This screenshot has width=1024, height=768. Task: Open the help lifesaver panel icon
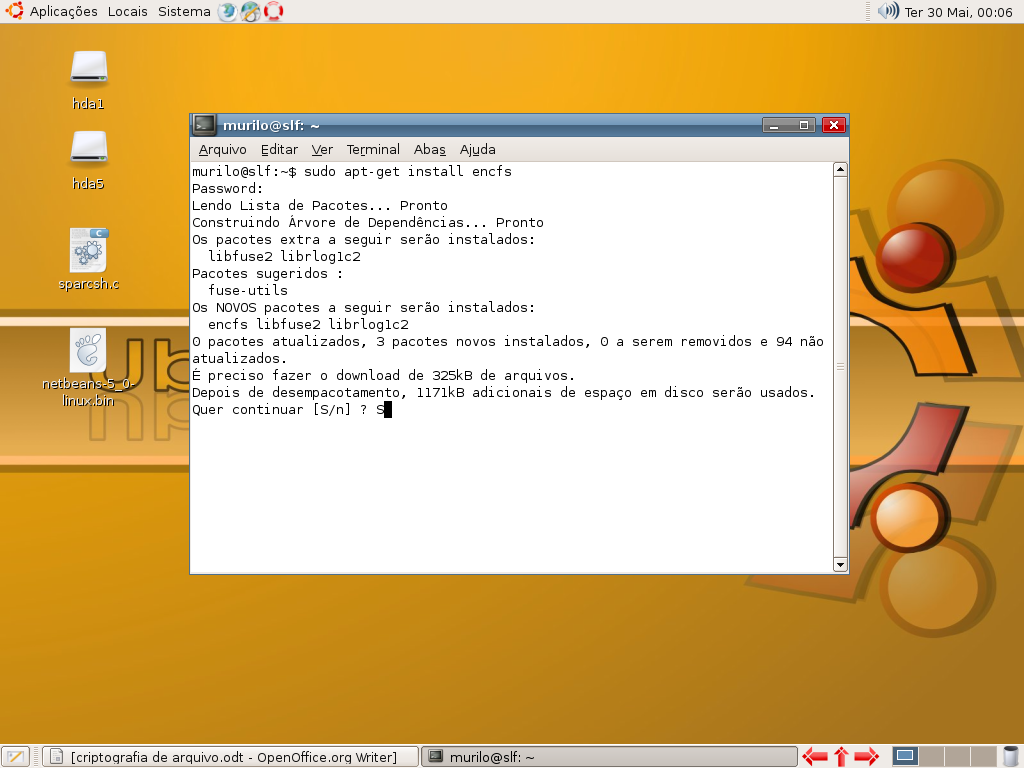[273, 12]
